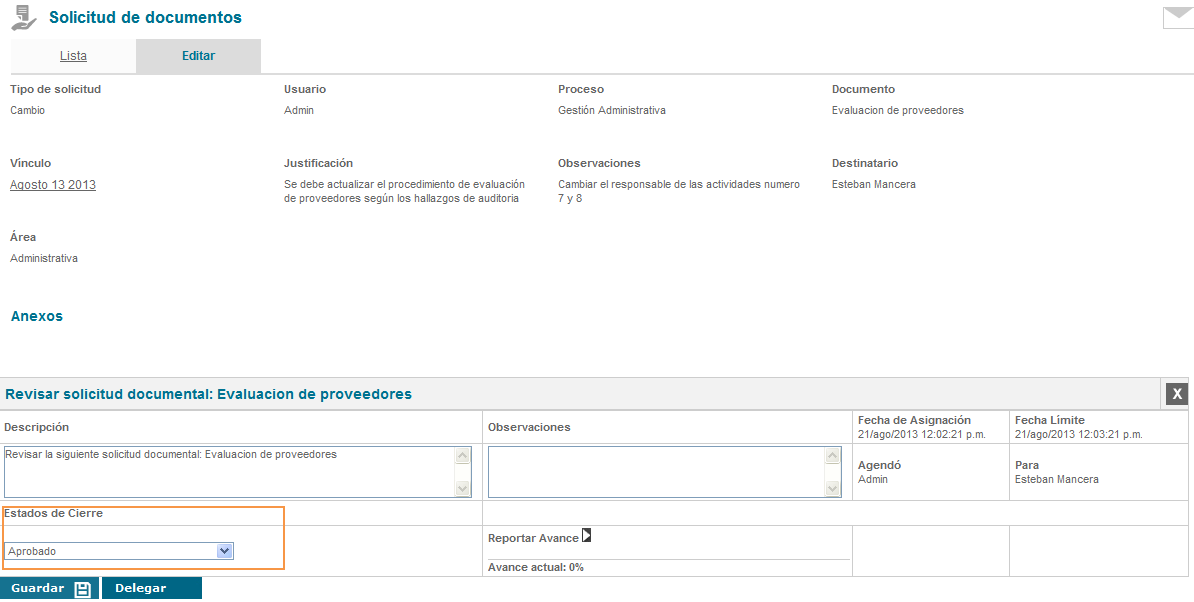Click the Anexos section heading
Viewport: 1194px width, 602px height.
[x=37, y=316]
